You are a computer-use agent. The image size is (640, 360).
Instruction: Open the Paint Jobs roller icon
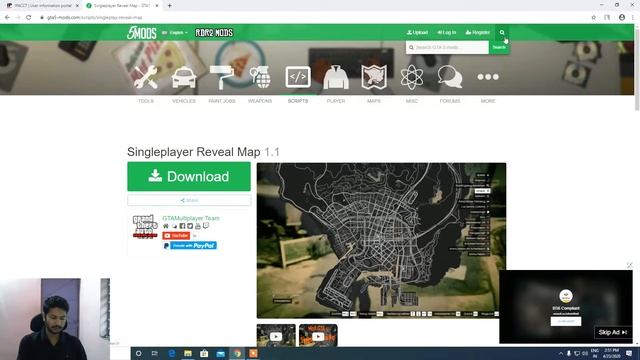click(222, 77)
